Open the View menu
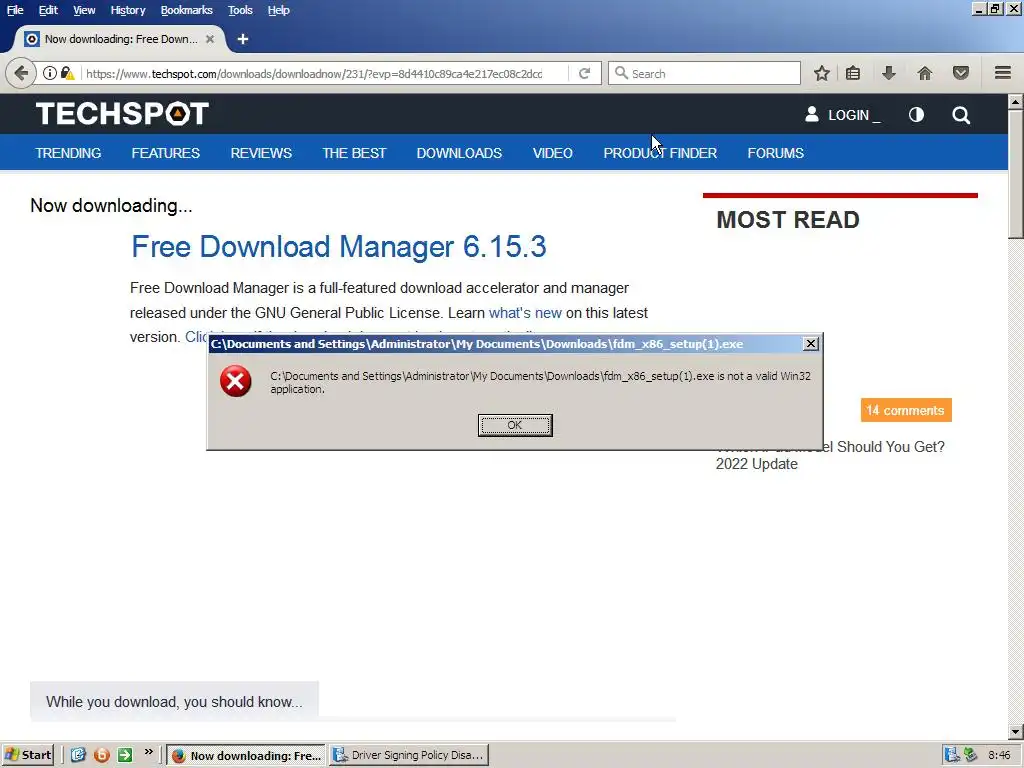Screen dimensions: 1024x768 pos(84,10)
